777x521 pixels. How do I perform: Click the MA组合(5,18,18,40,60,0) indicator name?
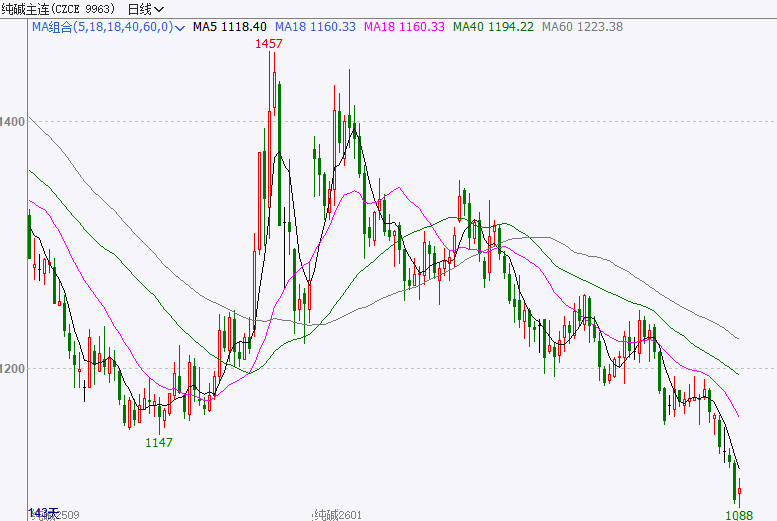101,27
